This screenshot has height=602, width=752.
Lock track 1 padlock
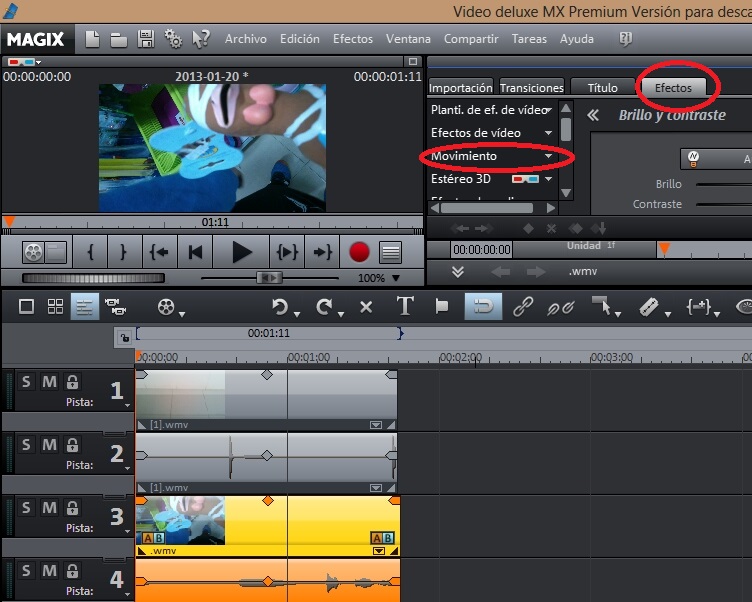pos(72,382)
